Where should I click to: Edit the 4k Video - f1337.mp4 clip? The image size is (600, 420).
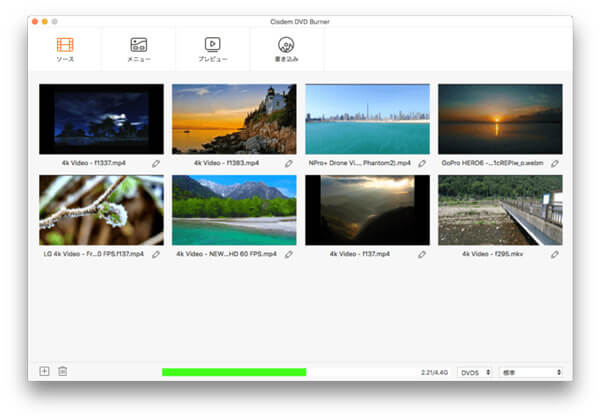[x=156, y=163]
